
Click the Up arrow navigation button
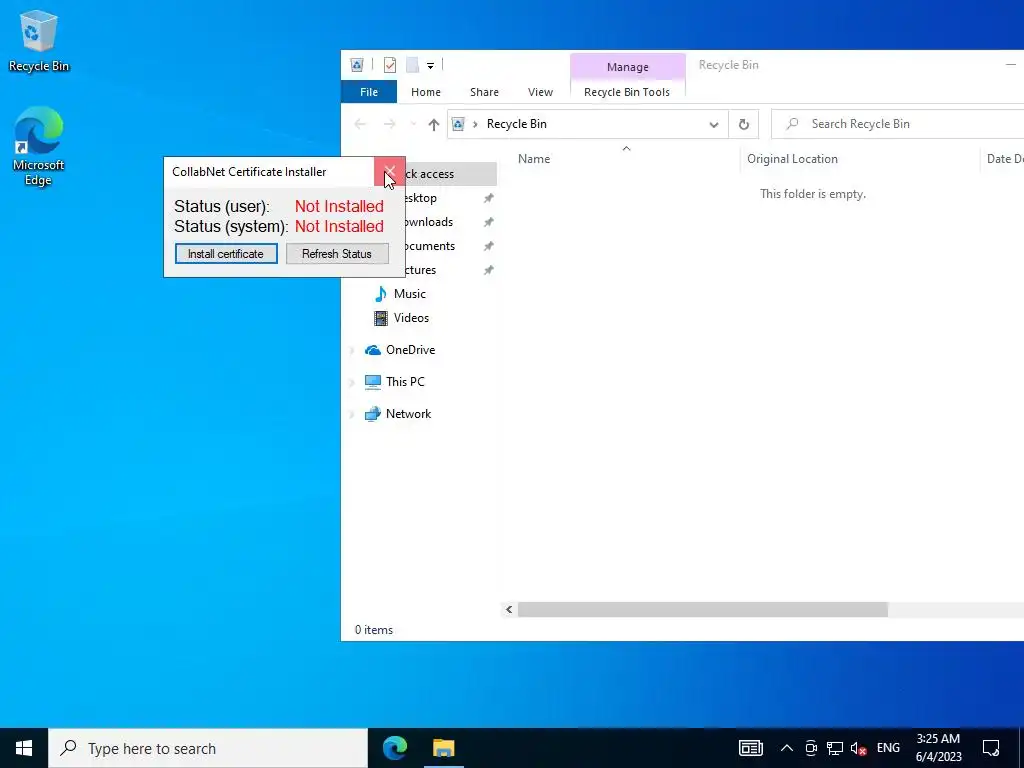pos(434,124)
